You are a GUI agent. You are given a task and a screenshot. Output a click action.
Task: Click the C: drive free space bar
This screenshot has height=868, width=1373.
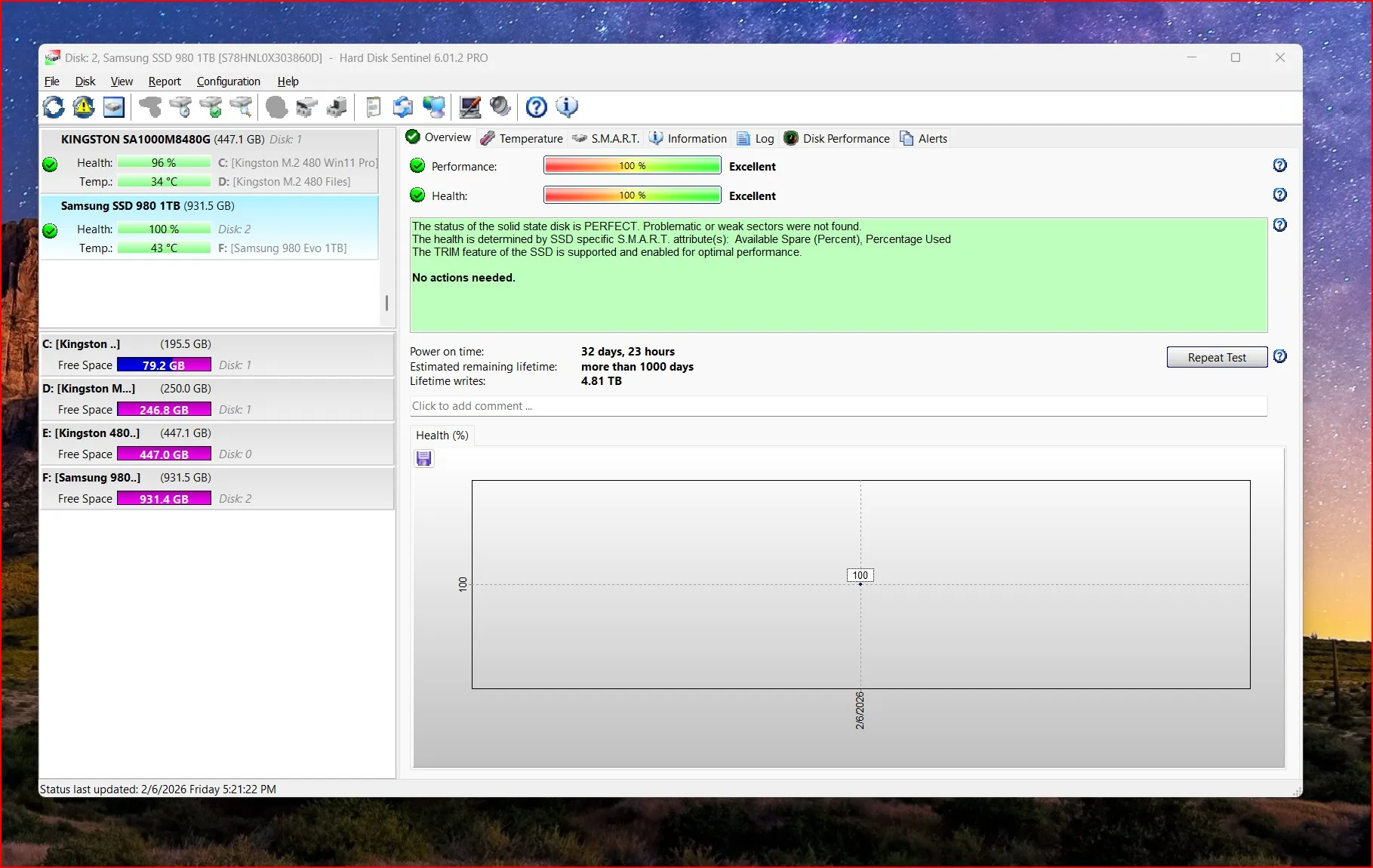pos(164,365)
